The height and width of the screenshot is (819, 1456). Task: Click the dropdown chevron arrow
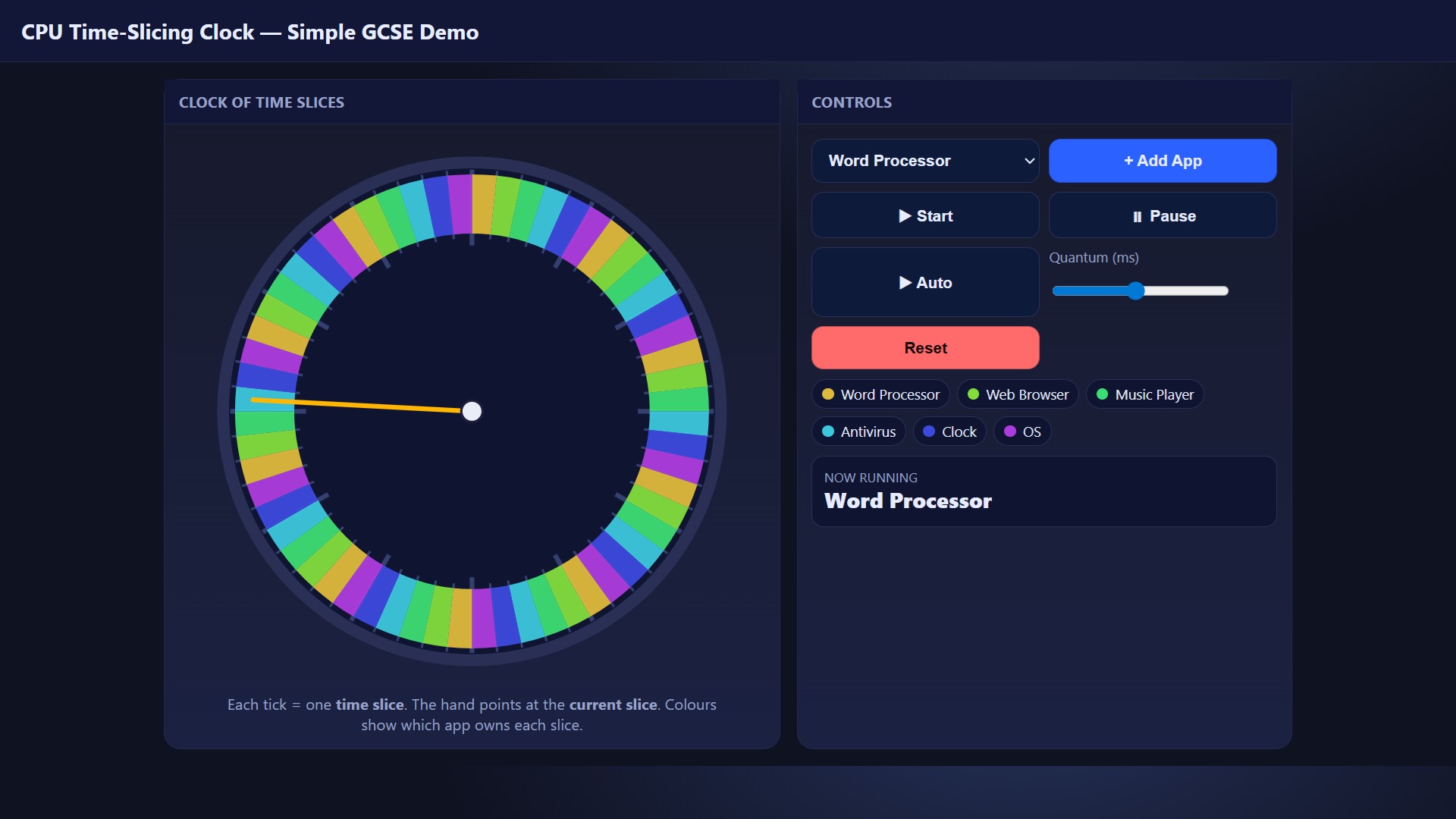(1029, 161)
